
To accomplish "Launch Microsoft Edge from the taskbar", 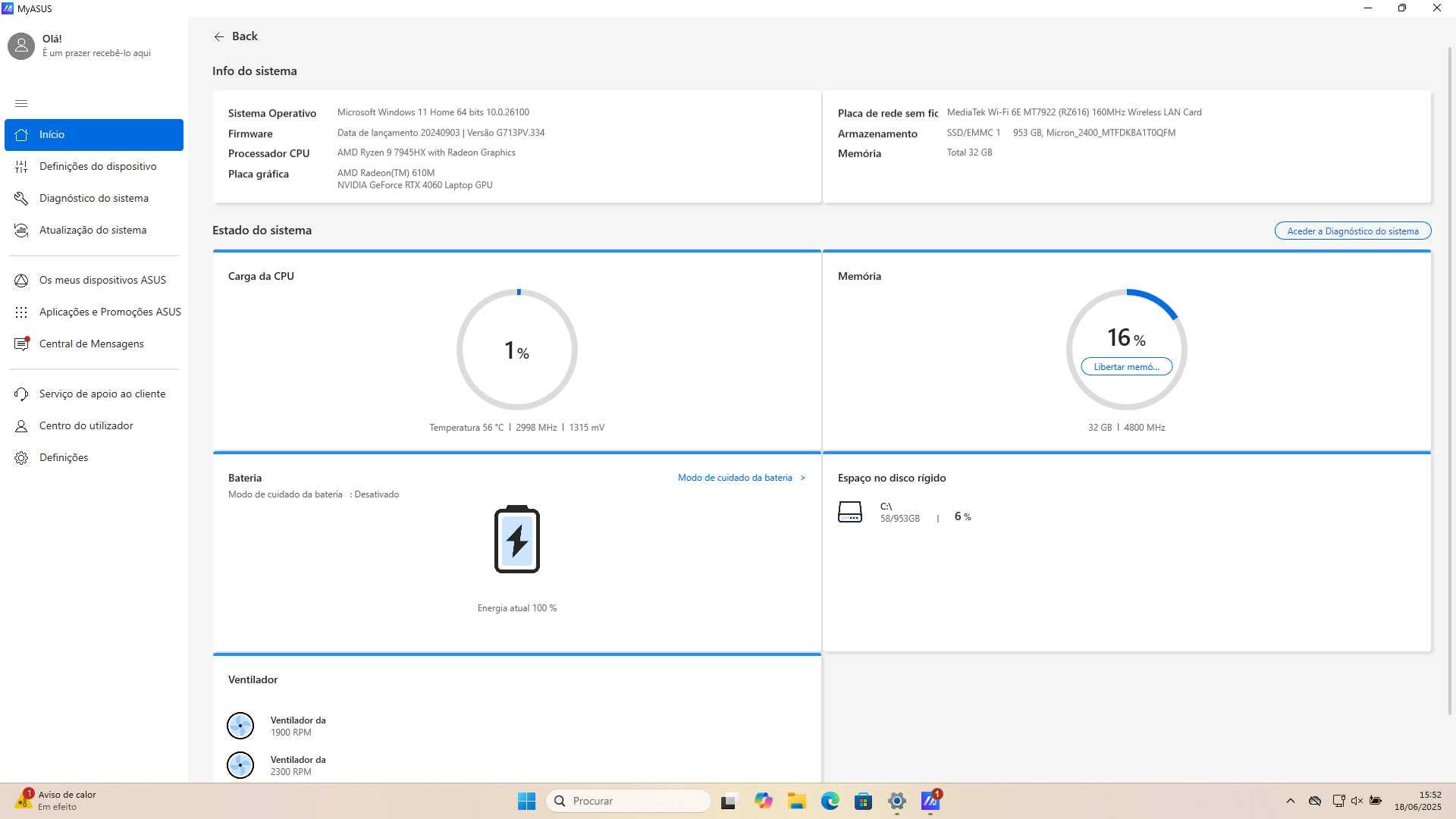I will [830, 801].
